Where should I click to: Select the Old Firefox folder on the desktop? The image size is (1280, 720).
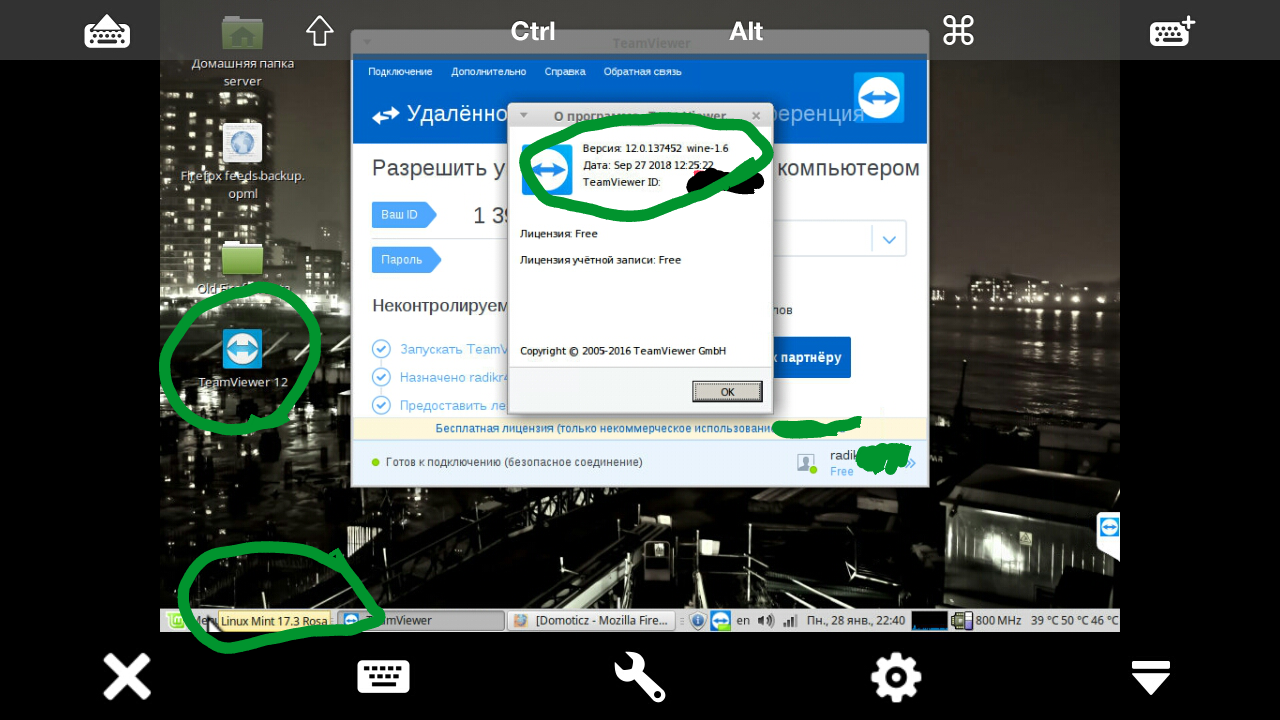(242, 268)
